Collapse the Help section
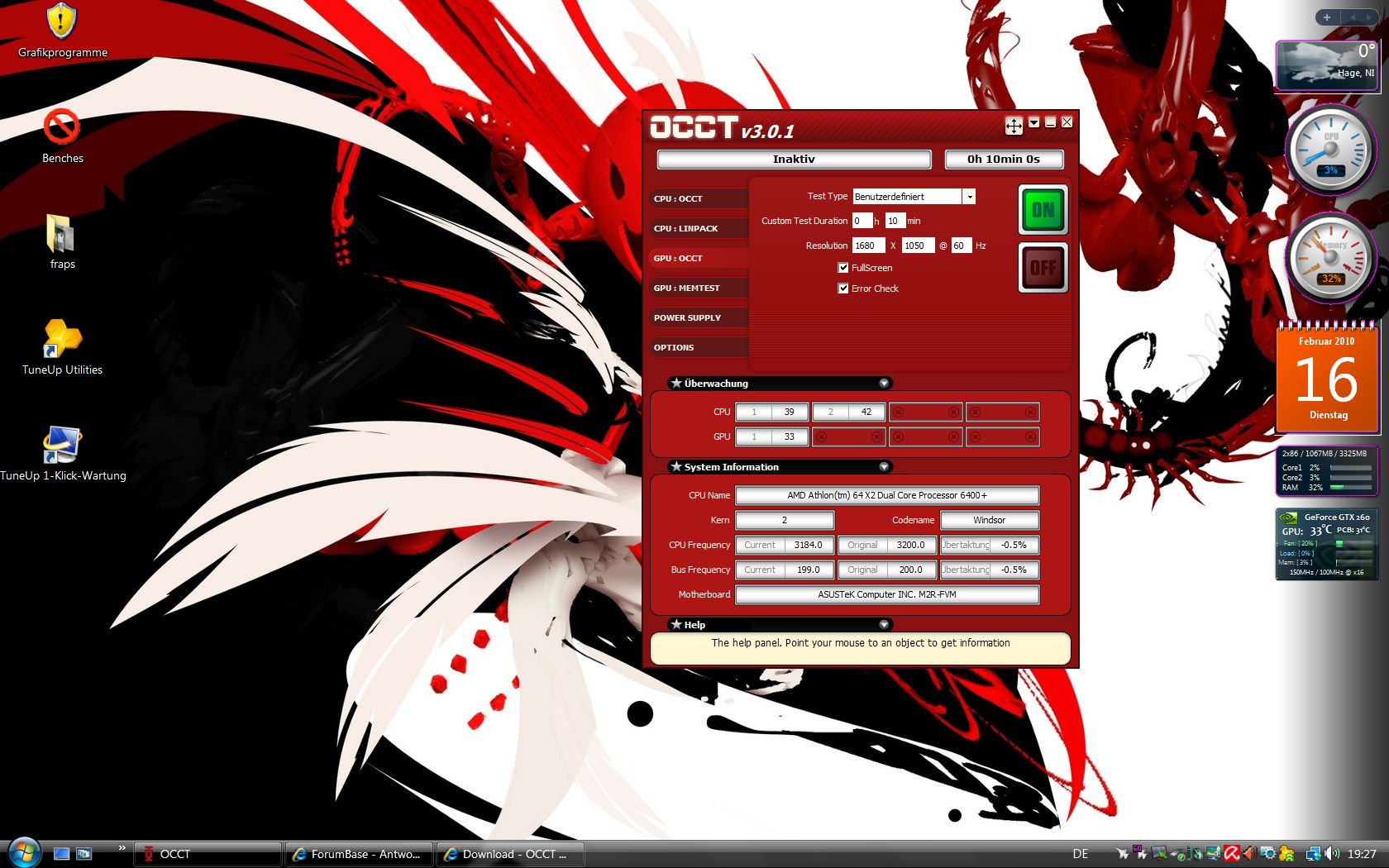 [x=884, y=625]
